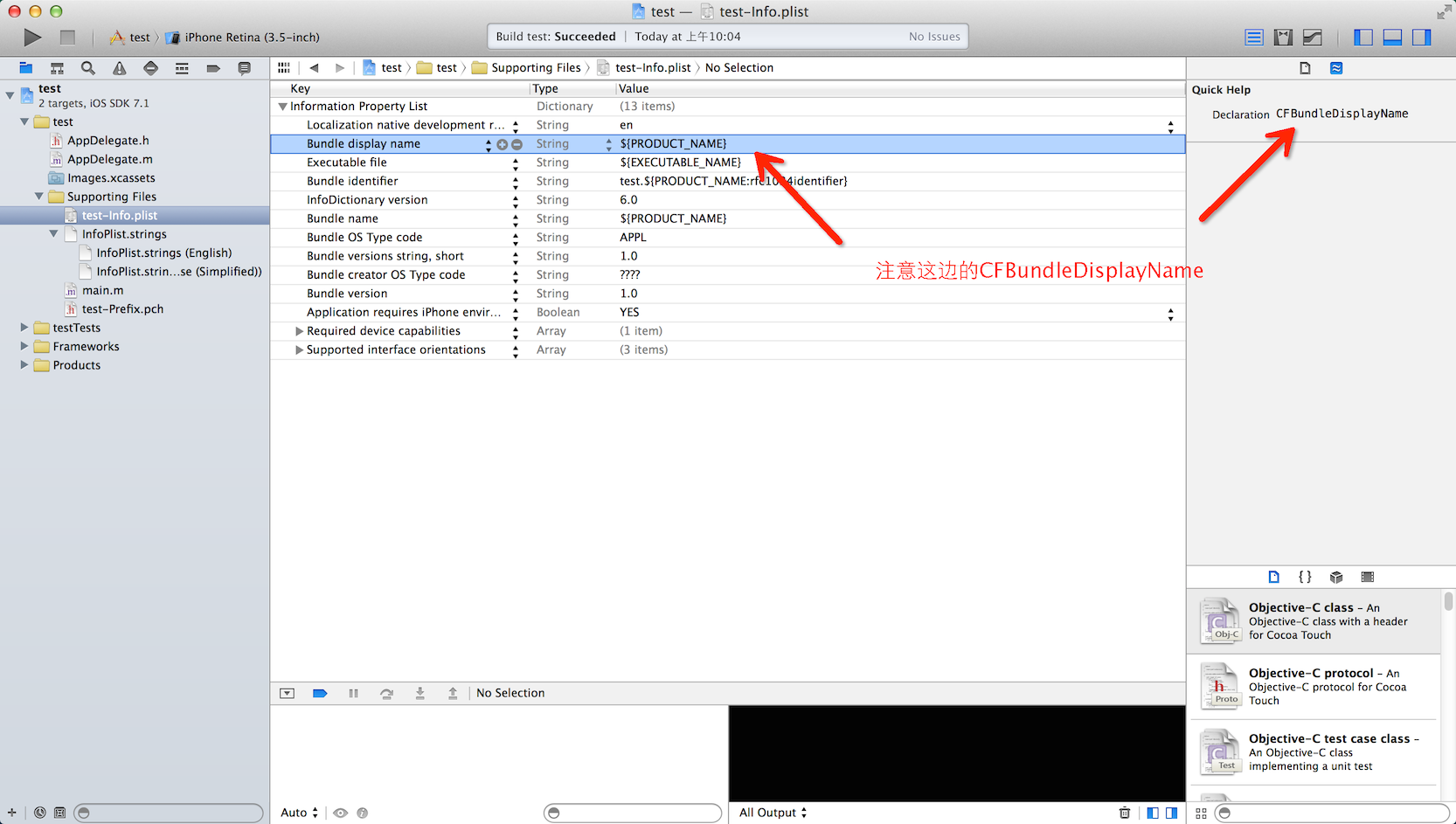The width and height of the screenshot is (1456, 824).
Task: Open the Find navigator search icon
Action: [x=88, y=68]
